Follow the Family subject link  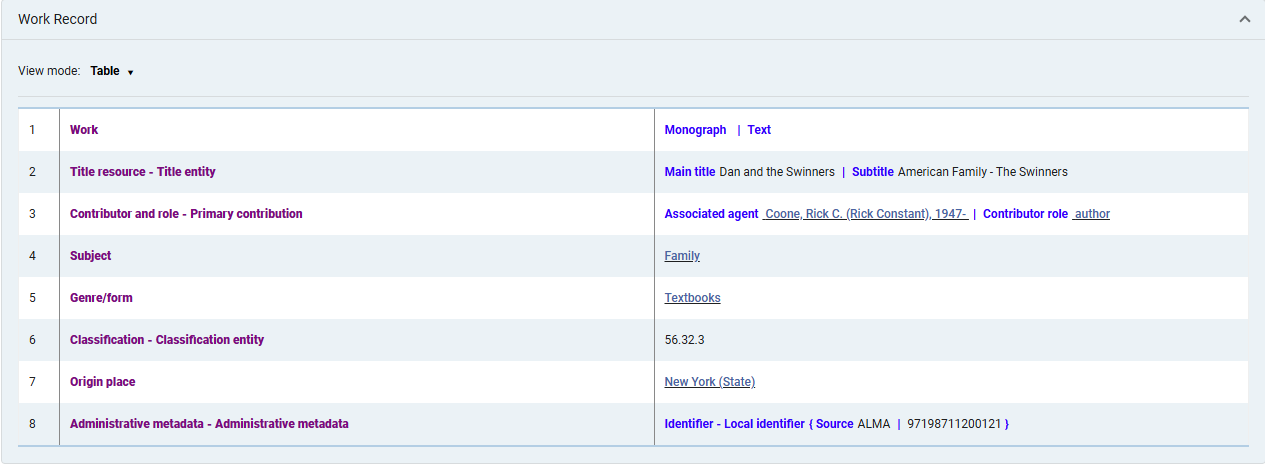682,256
